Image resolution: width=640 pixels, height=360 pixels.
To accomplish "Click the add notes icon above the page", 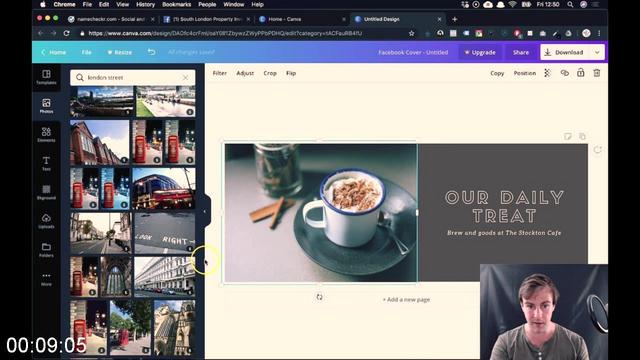I will click(568, 136).
